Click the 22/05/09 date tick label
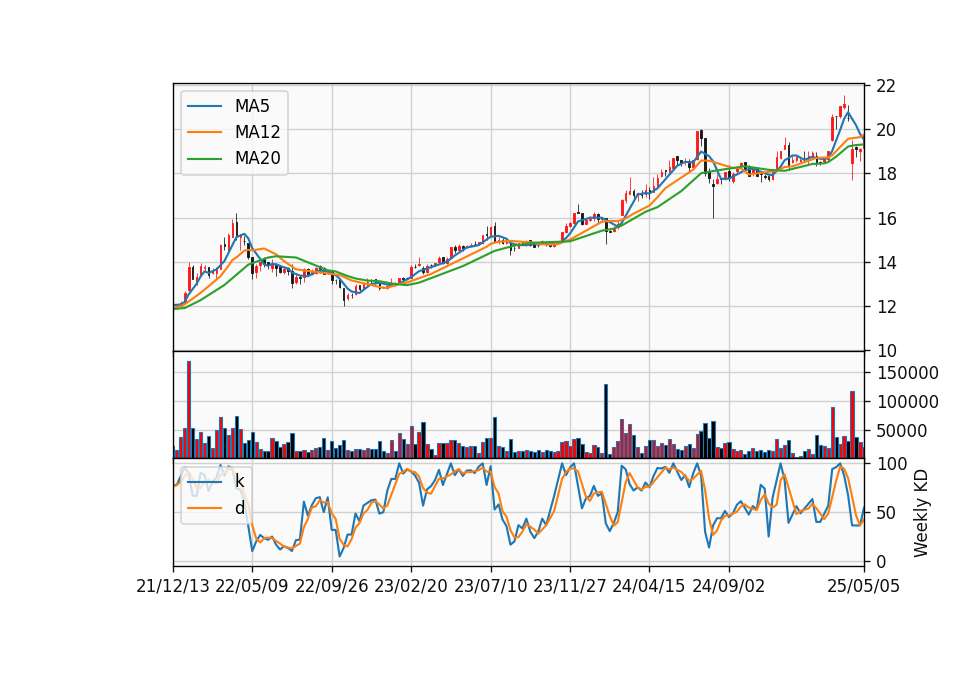The width and height of the screenshot is (960, 690). tap(252, 586)
